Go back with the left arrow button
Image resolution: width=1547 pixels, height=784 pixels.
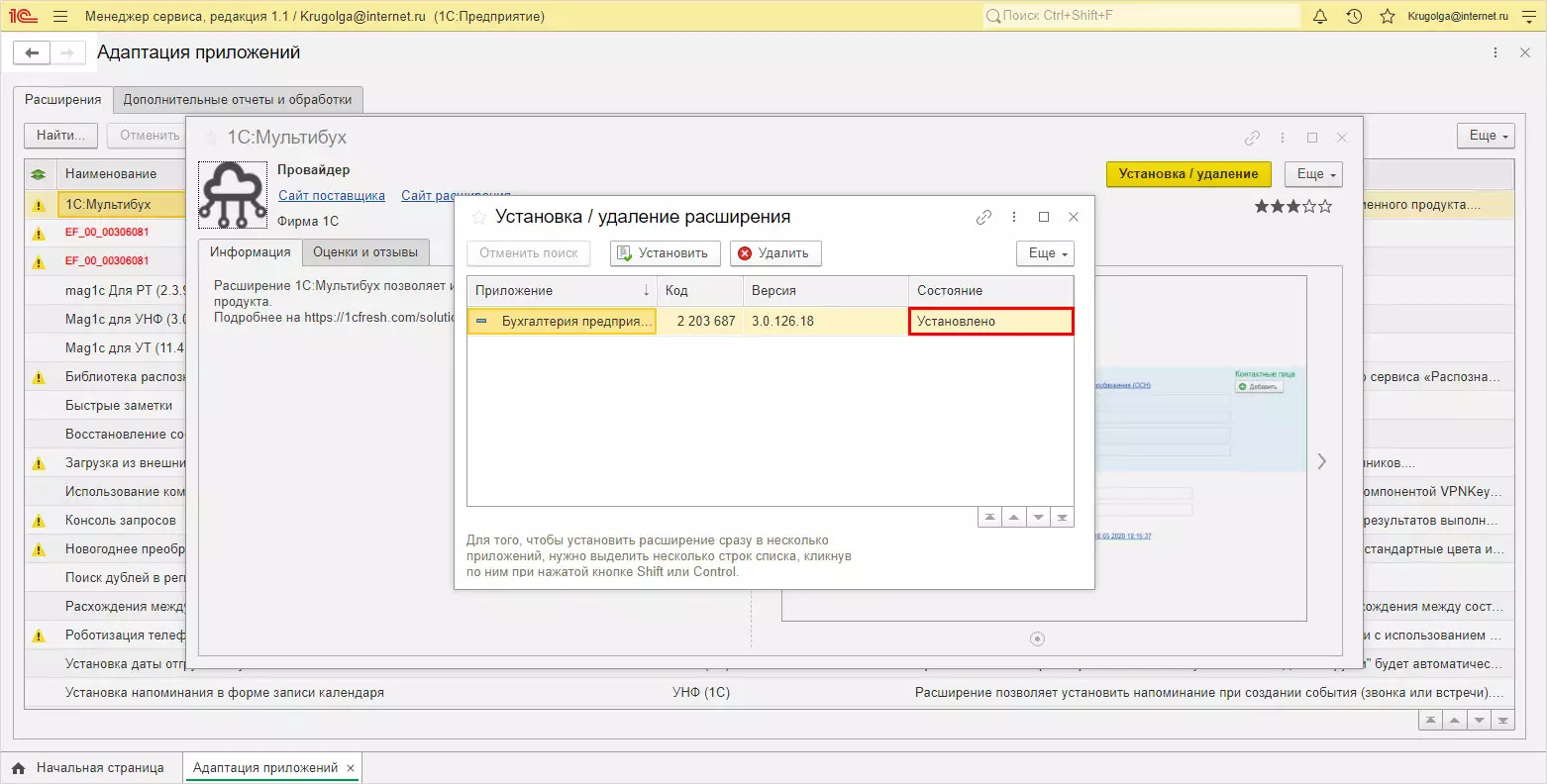(x=32, y=52)
